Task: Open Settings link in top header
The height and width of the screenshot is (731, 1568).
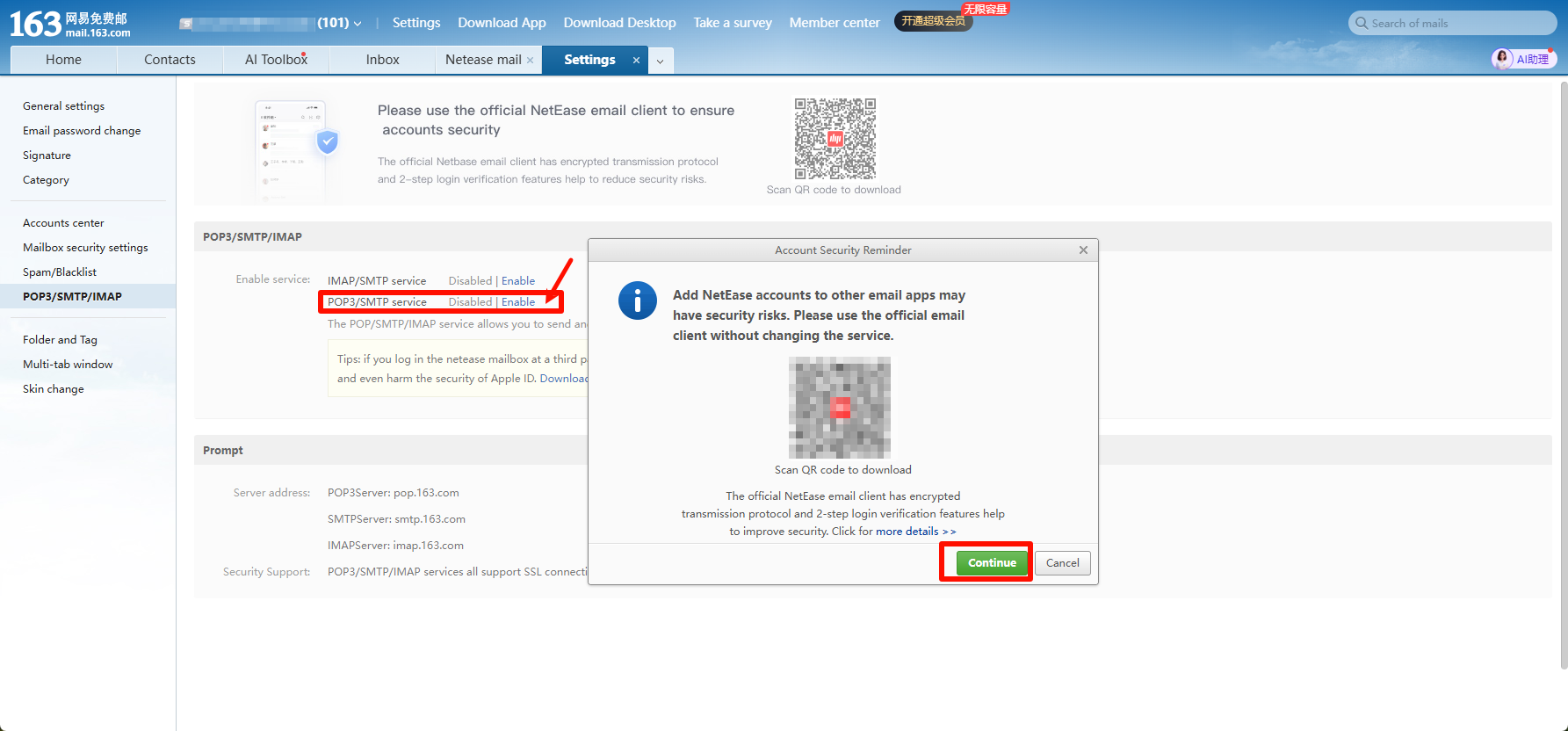Action: pos(416,23)
